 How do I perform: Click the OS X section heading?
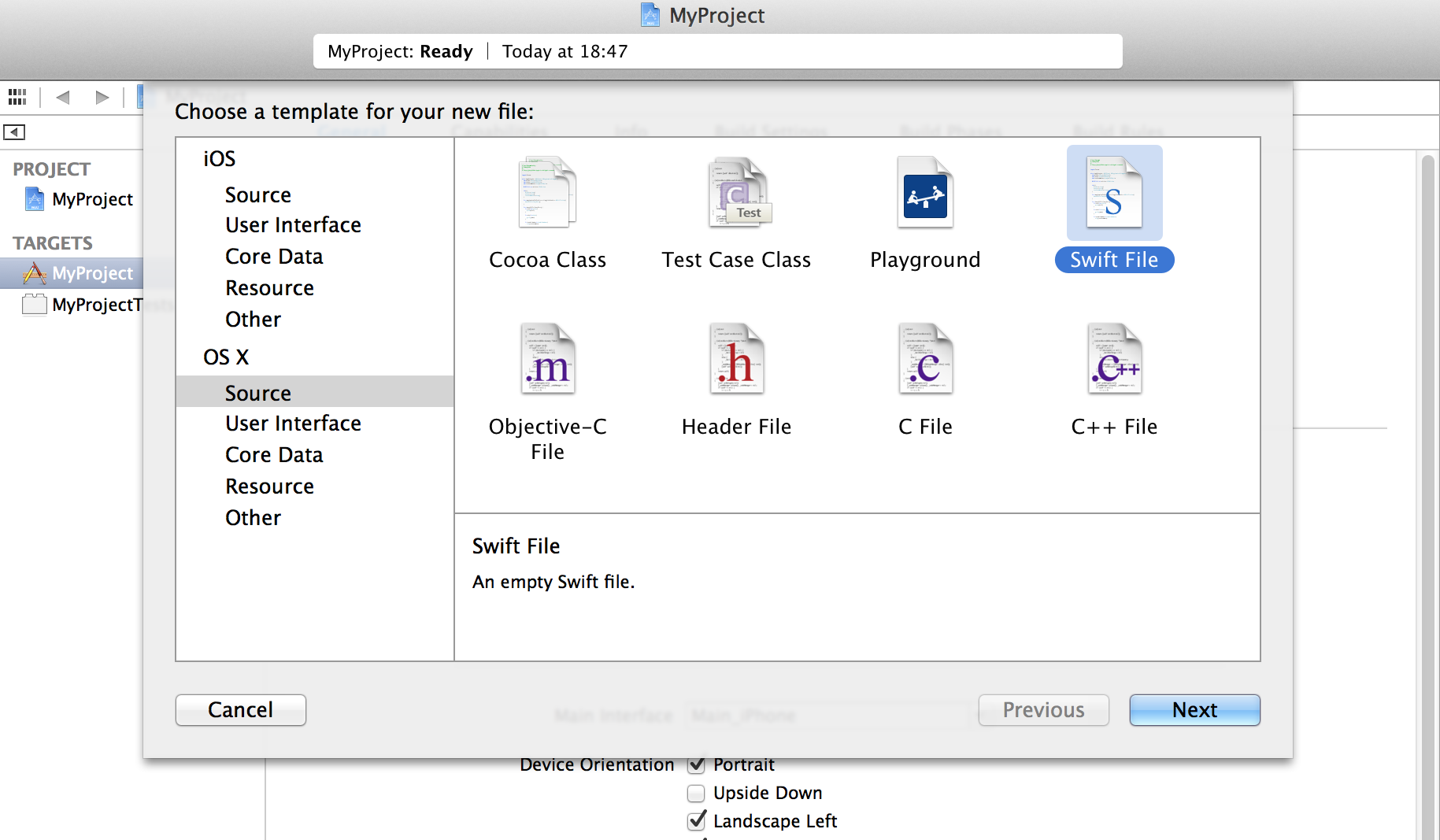pyautogui.click(x=226, y=357)
